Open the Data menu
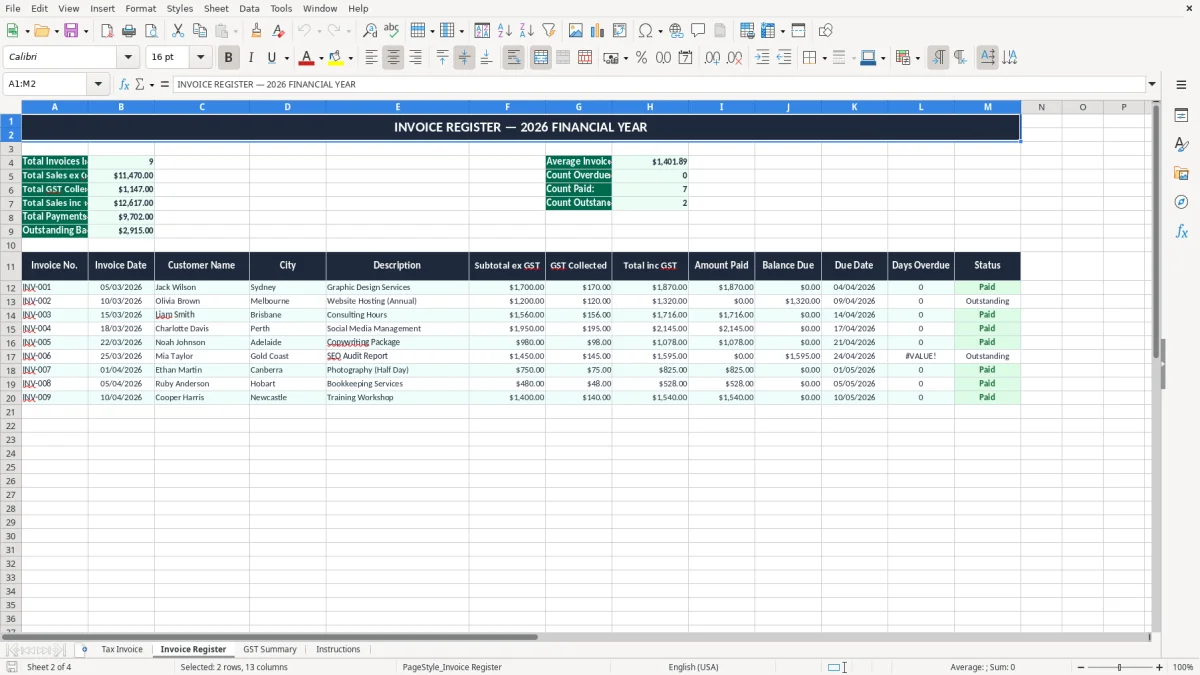The width and height of the screenshot is (1200, 675). click(x=249, y=8)
